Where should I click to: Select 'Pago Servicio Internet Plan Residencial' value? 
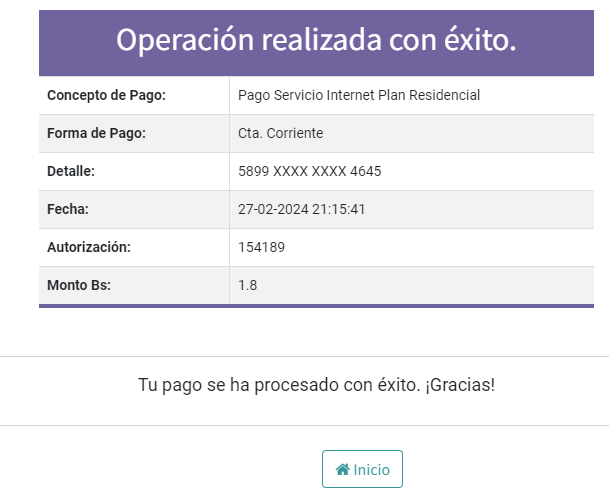coord(359,96)
